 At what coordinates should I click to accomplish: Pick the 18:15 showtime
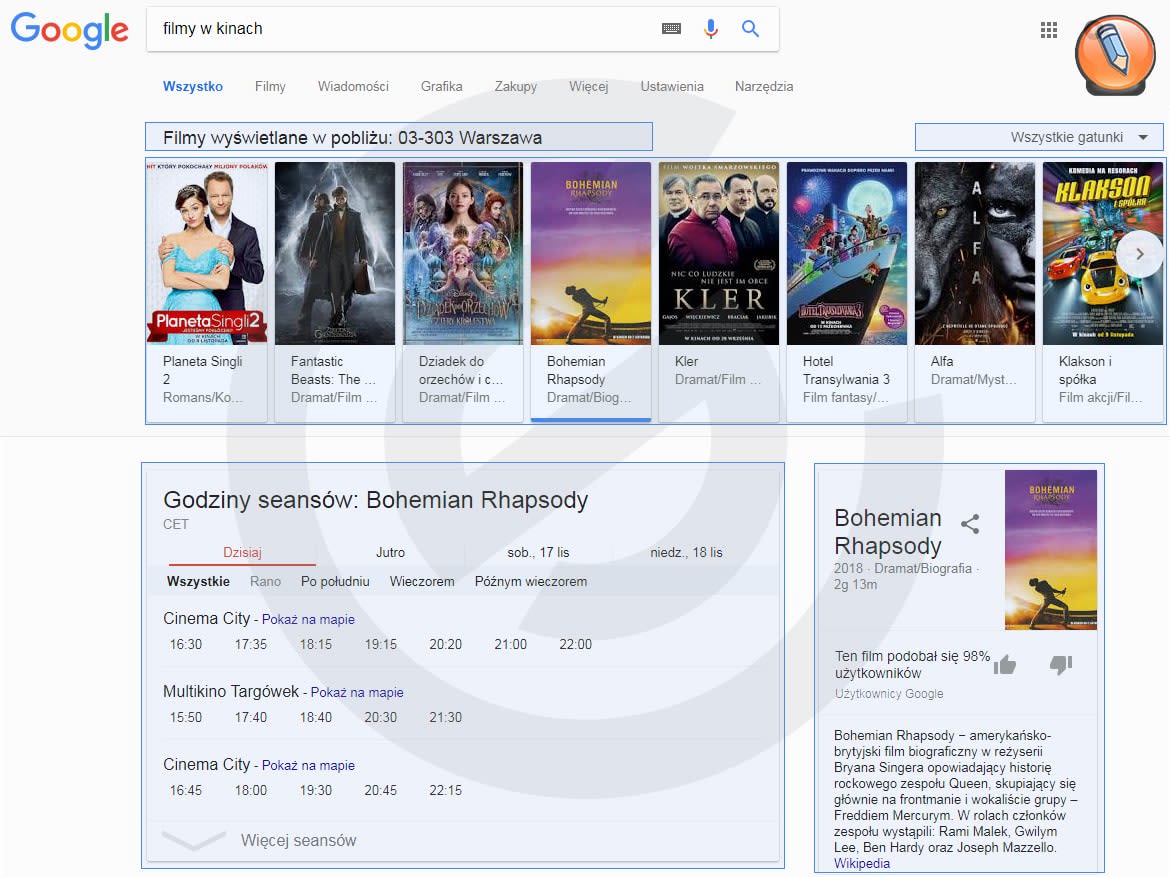(316, 644)
